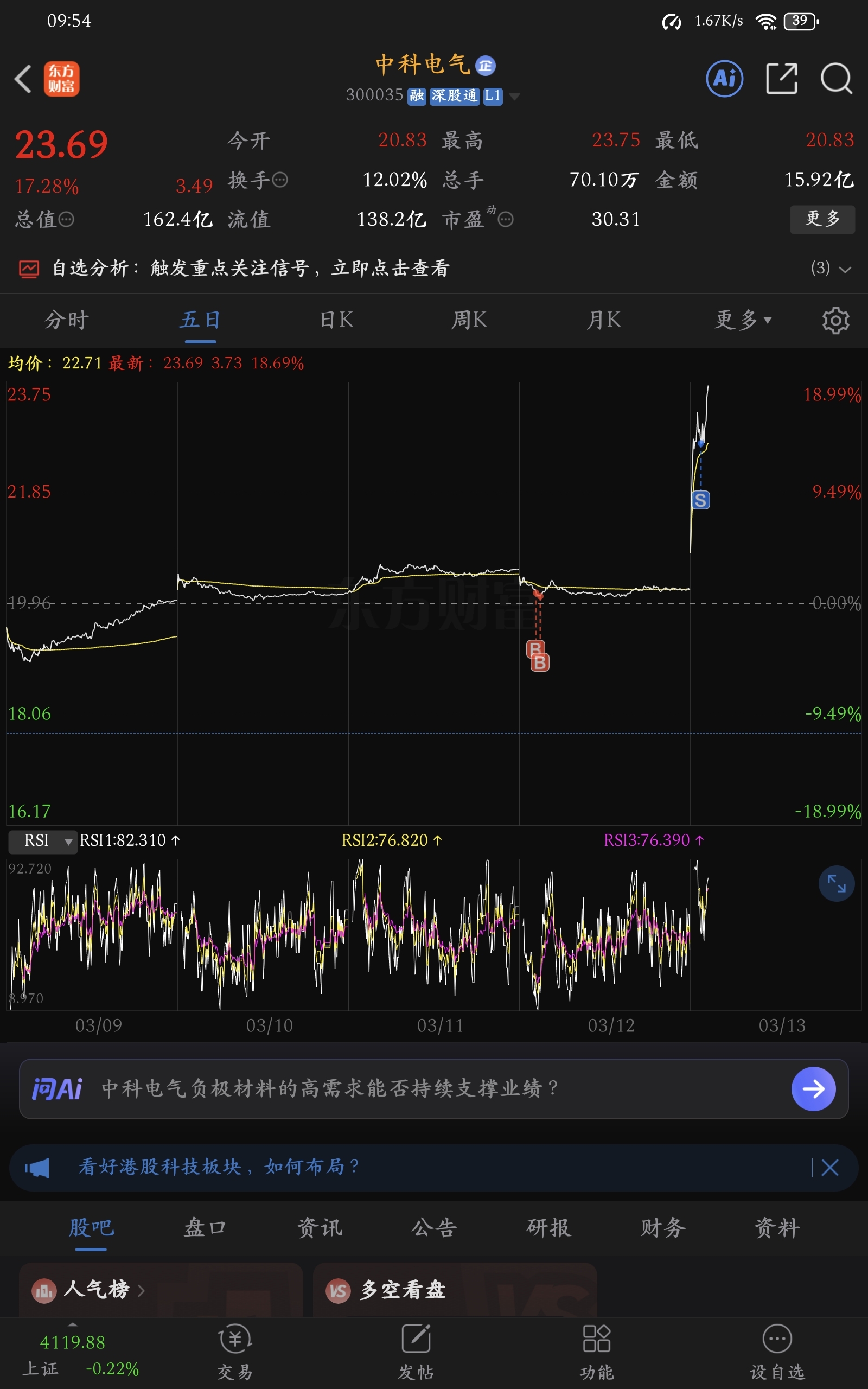Tap the info icon next to 换手
The image size is (868, 1389).
279,180
